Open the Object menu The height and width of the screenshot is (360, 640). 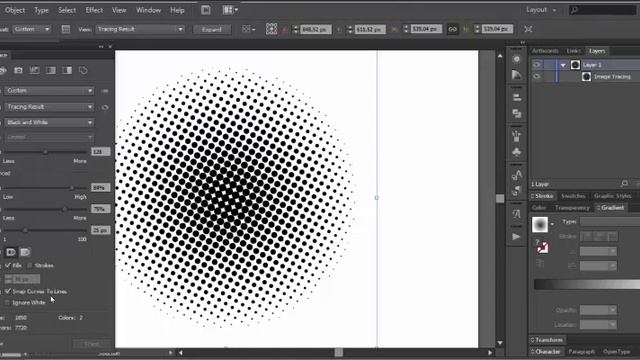click(15, 10)
